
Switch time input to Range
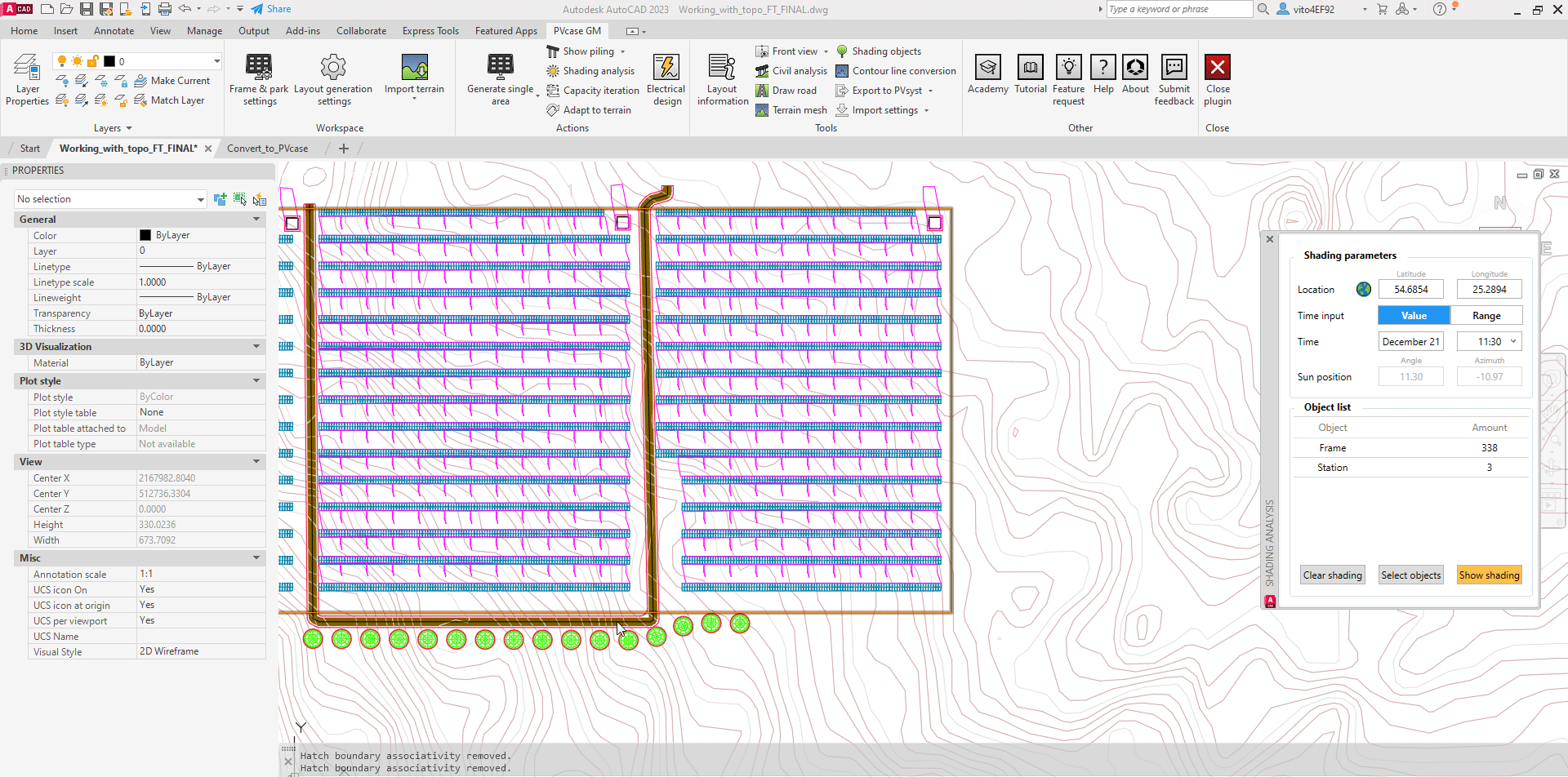[x=1486, y=316]
